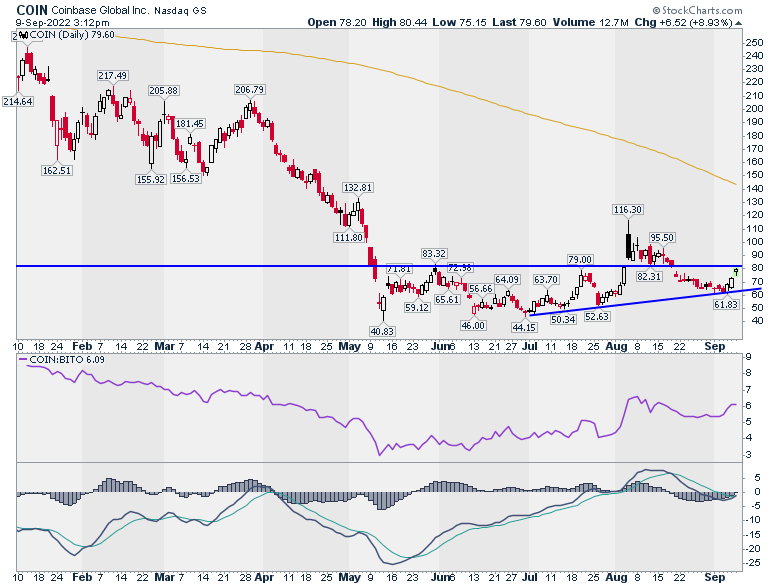
Task: Click the 95.50 price label
Action: 662,237
